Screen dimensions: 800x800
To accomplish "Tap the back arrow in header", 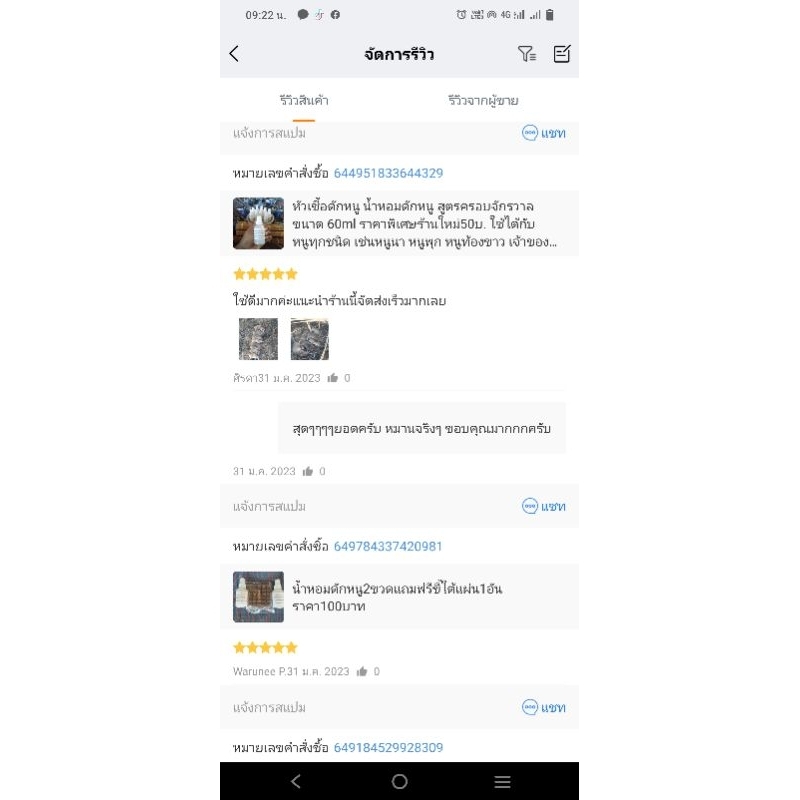I will tap(234, 54).
